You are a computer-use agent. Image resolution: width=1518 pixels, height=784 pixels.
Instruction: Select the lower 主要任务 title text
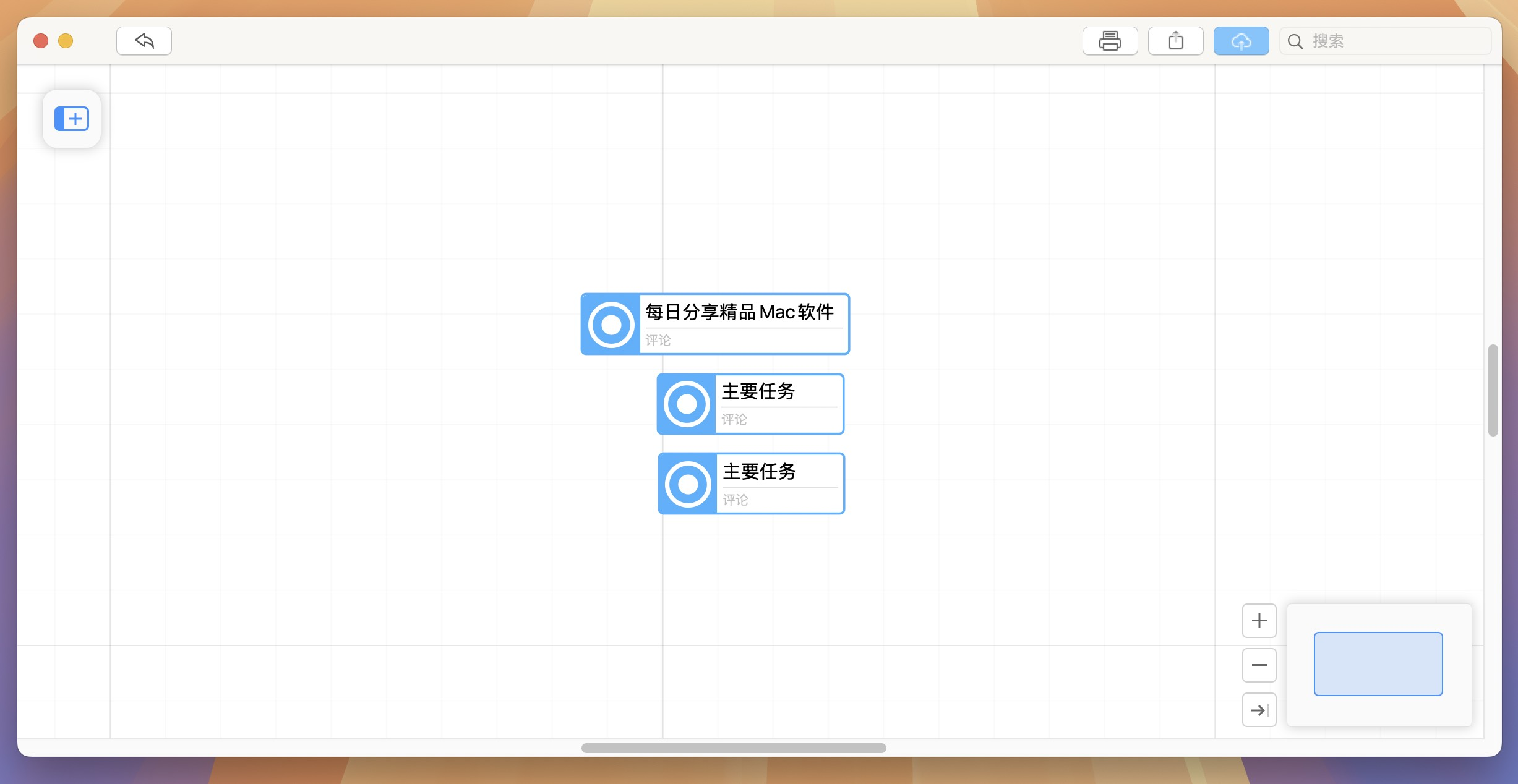[760, 472]
